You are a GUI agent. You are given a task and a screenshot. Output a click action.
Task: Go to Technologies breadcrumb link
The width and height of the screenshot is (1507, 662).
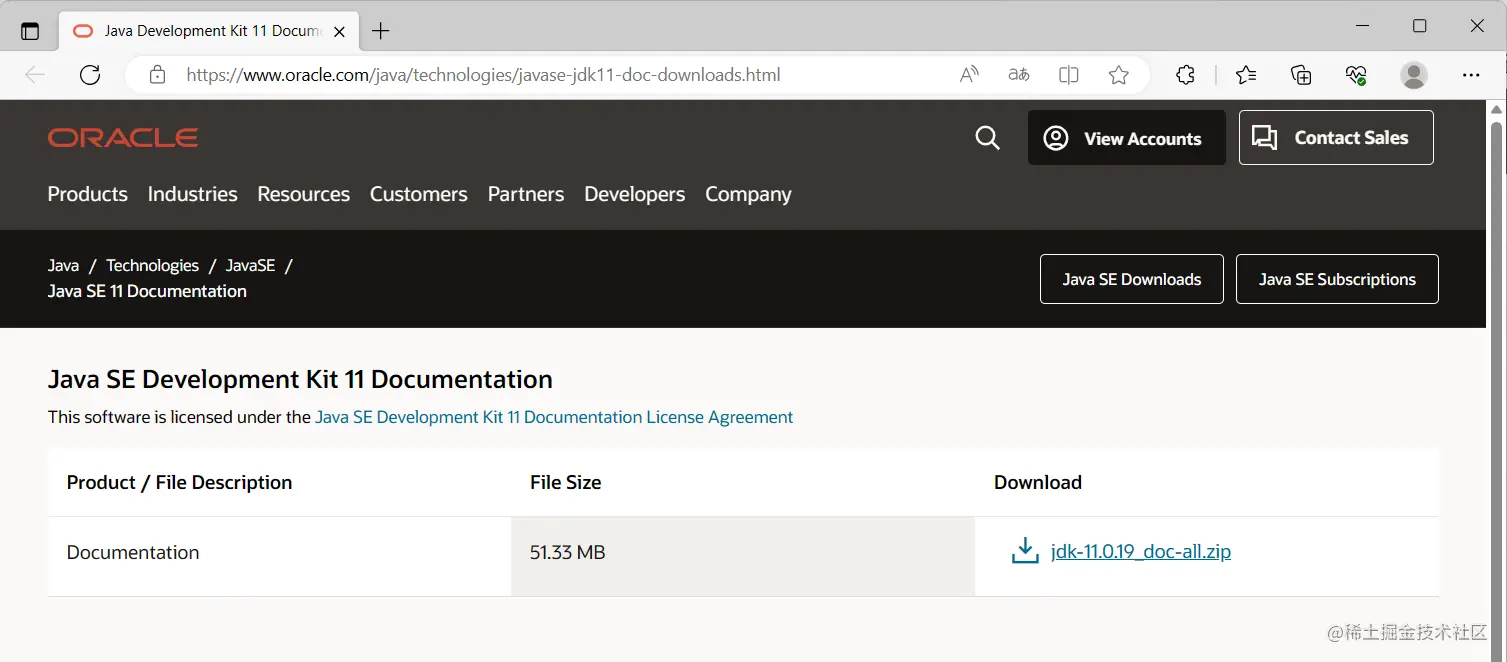point(153,265)
